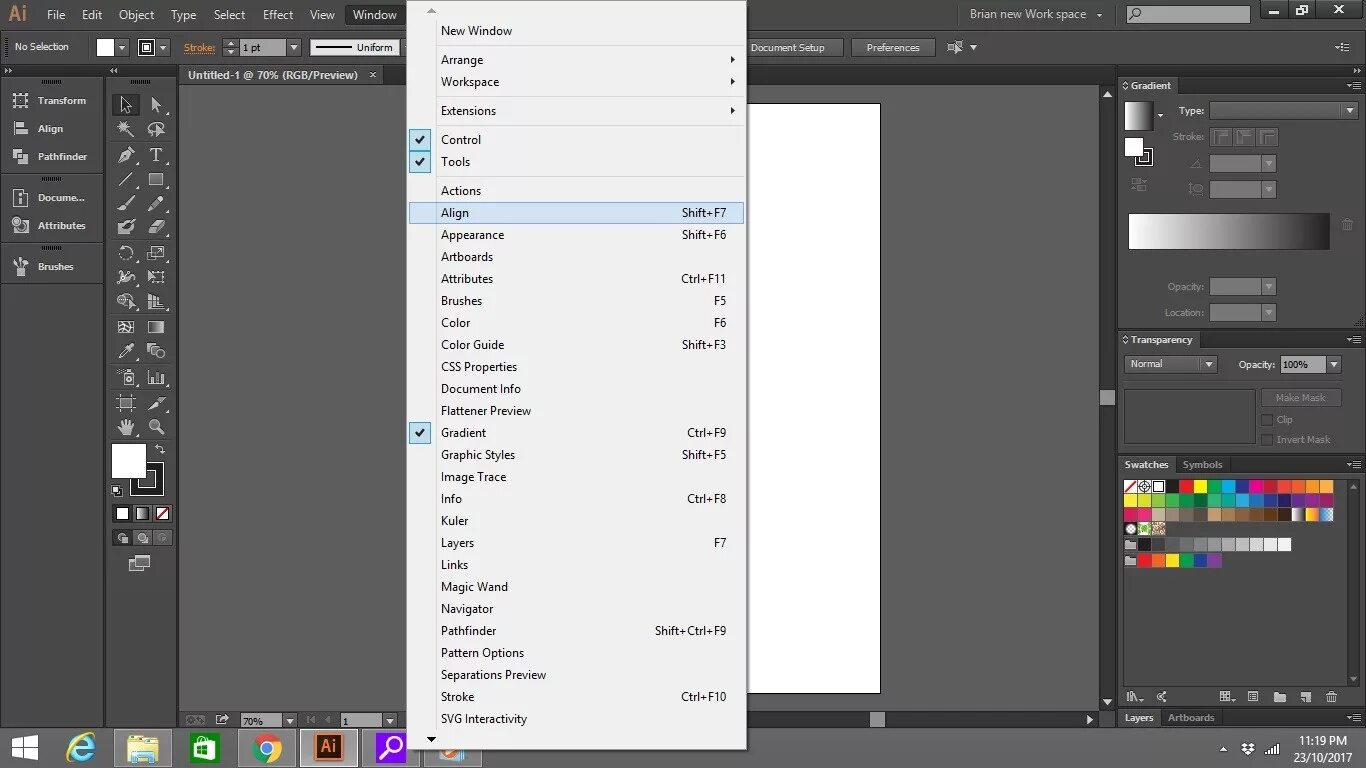Select the Blob Brush tool

pyautogui.click(x=125, y=227)
